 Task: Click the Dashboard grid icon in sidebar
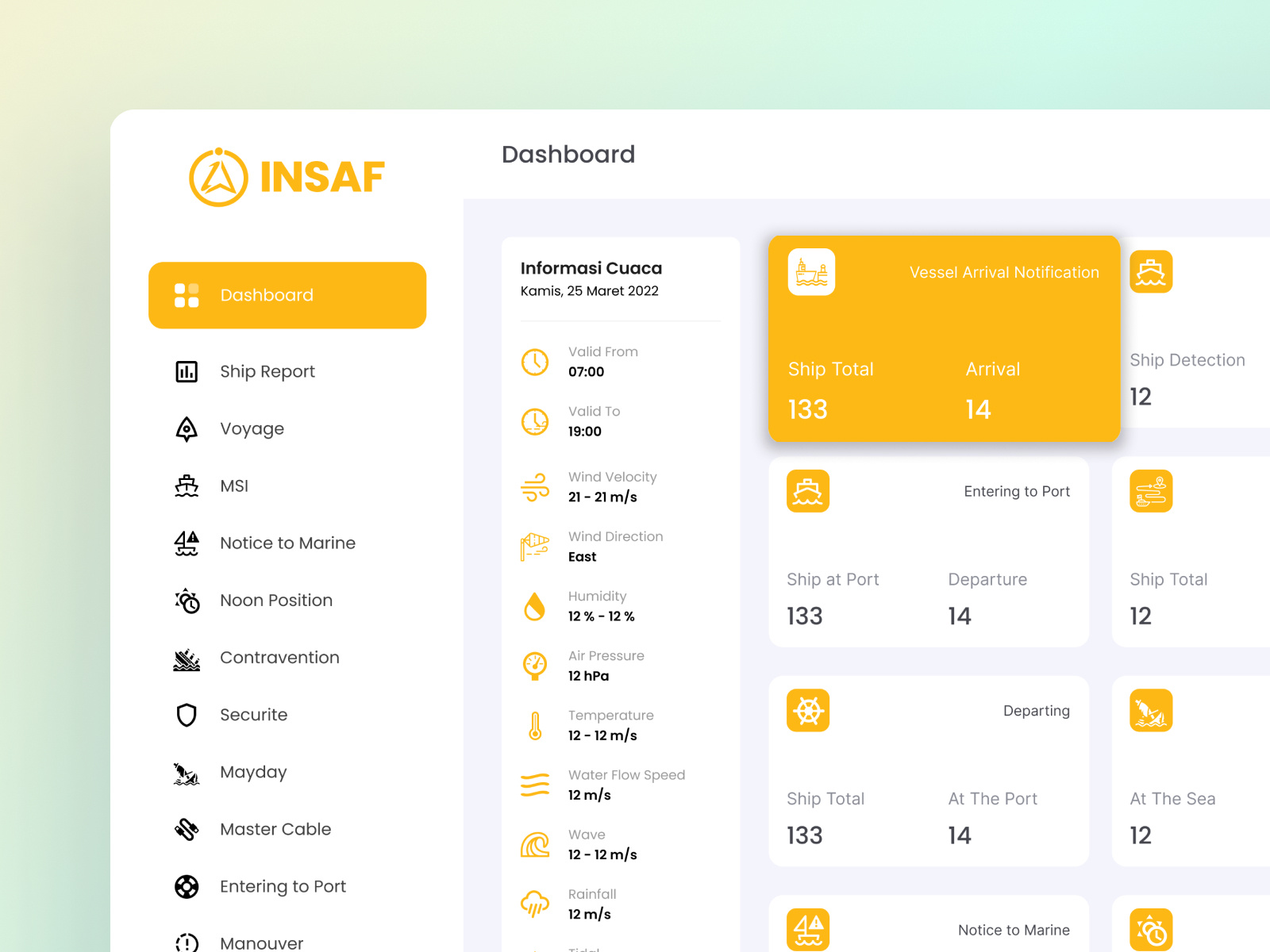click(x=187, y=295)
